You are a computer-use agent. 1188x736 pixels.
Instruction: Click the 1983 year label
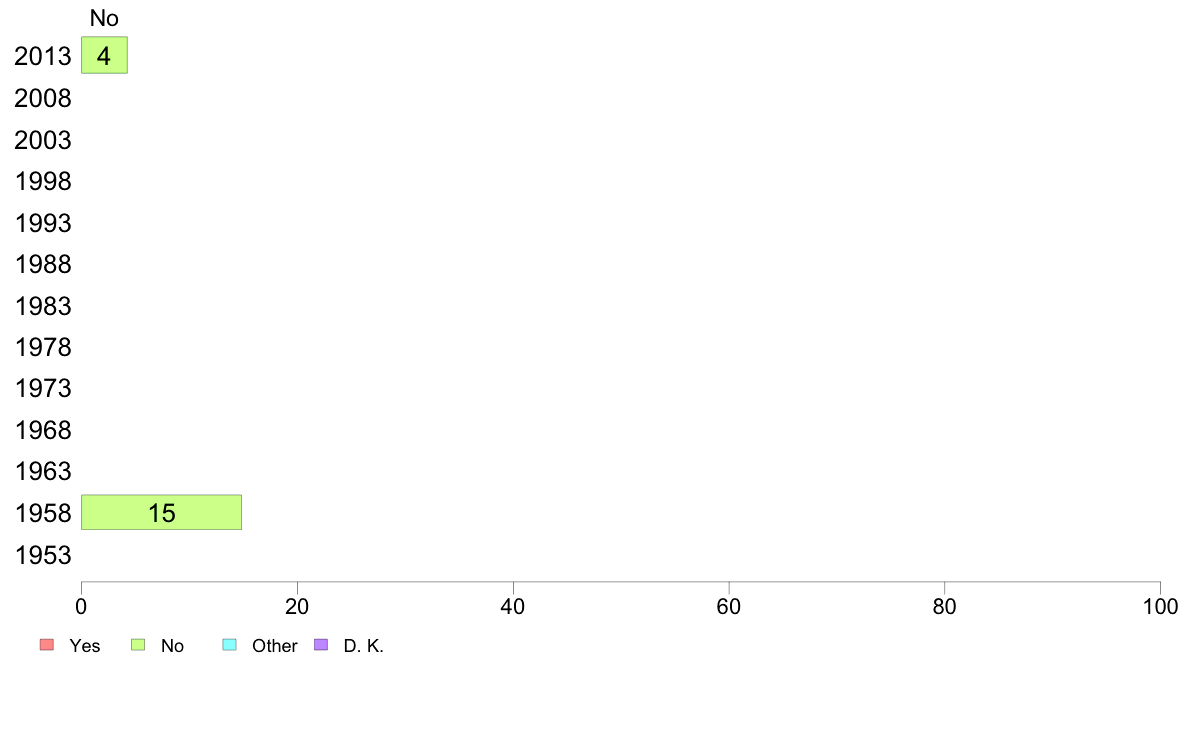coord(42,306)
